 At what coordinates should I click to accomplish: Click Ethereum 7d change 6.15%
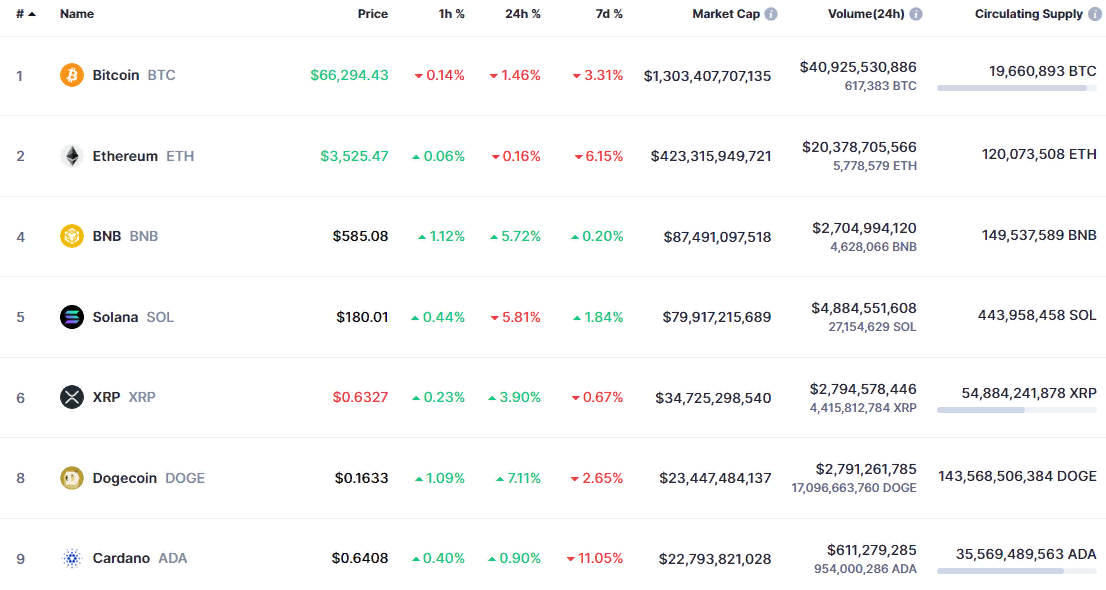(x=598, y=156)
